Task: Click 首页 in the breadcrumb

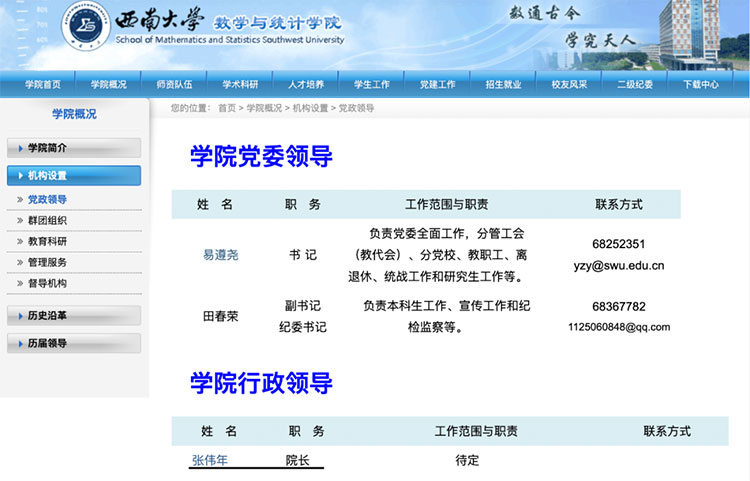Action: (227, 108)
